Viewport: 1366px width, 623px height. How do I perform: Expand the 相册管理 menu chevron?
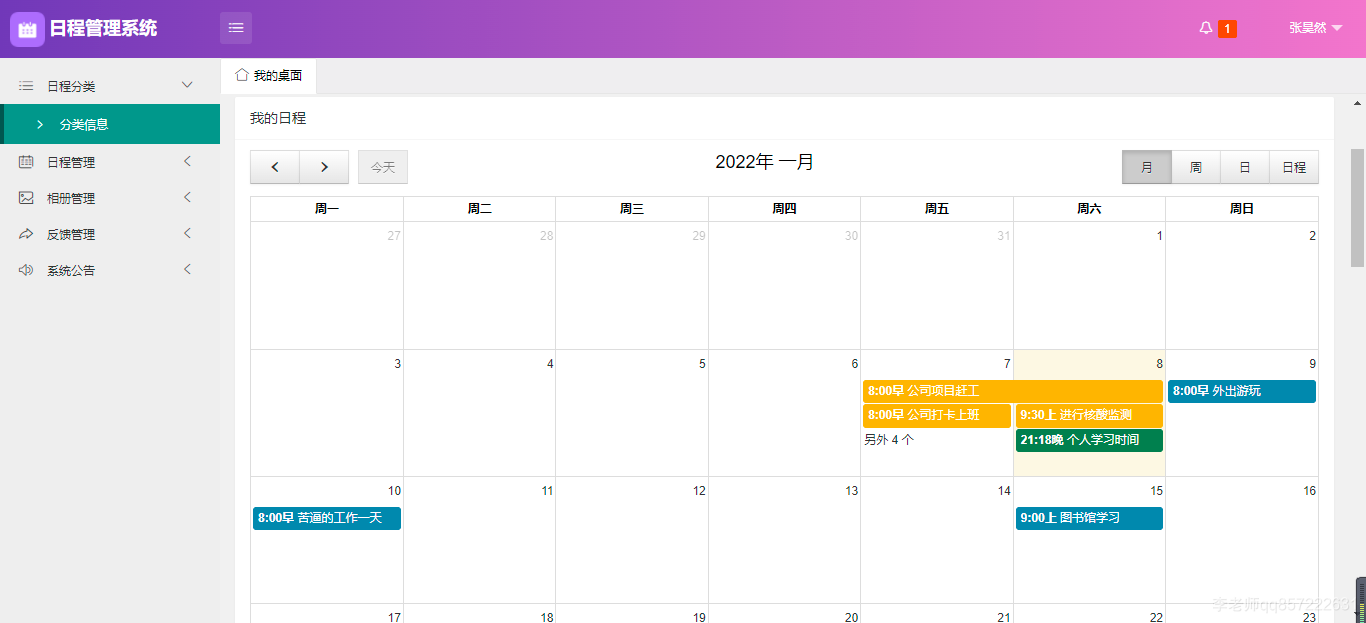187,197
